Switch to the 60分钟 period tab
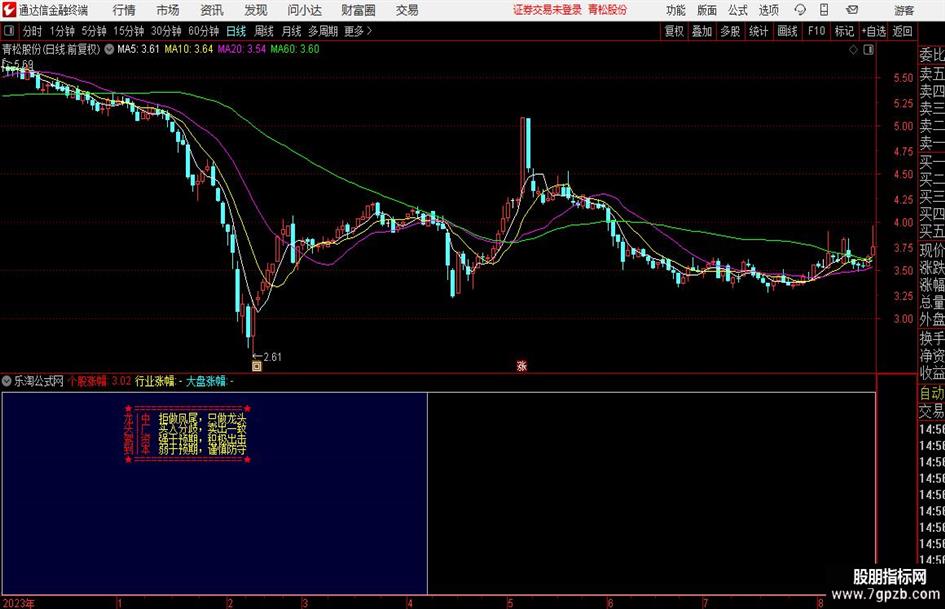 pyautogui.click(x=204, y=31)
